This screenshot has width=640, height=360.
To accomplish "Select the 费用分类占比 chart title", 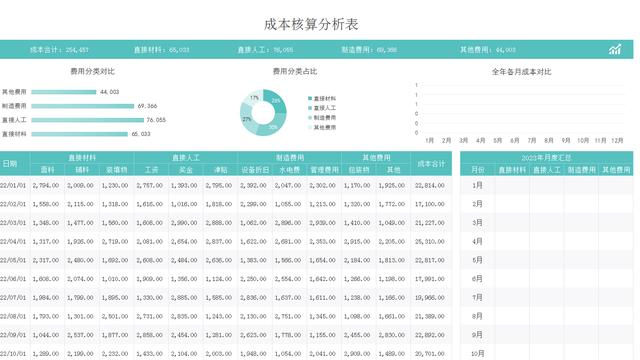I will tap(295, 71).
